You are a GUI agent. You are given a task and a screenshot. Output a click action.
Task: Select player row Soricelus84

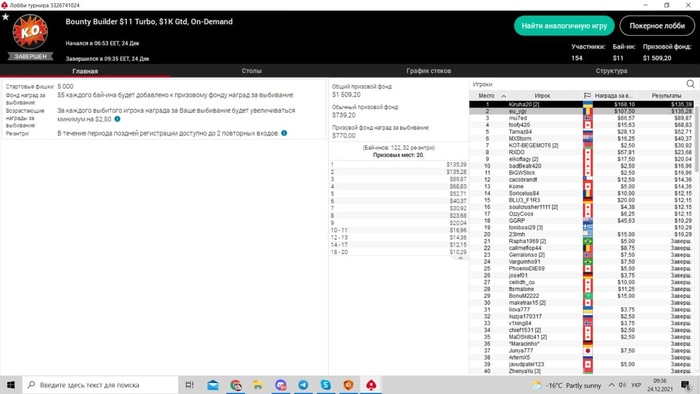582,193
